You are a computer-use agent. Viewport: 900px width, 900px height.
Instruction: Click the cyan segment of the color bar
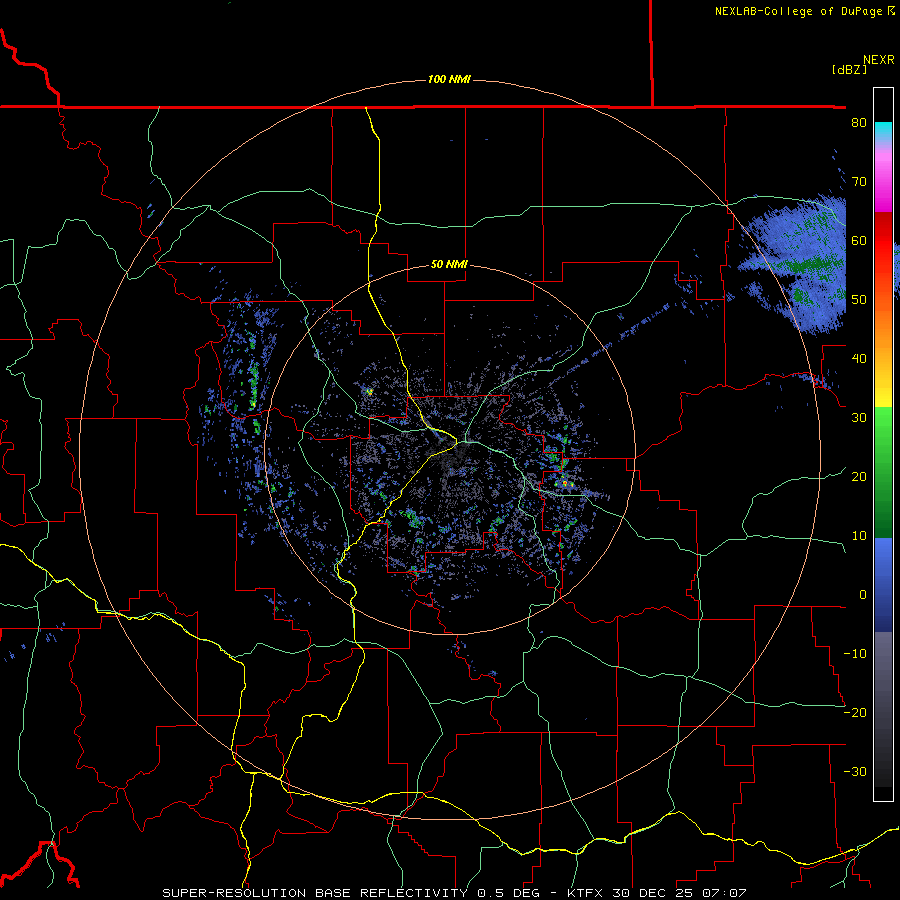pos(883,131)
